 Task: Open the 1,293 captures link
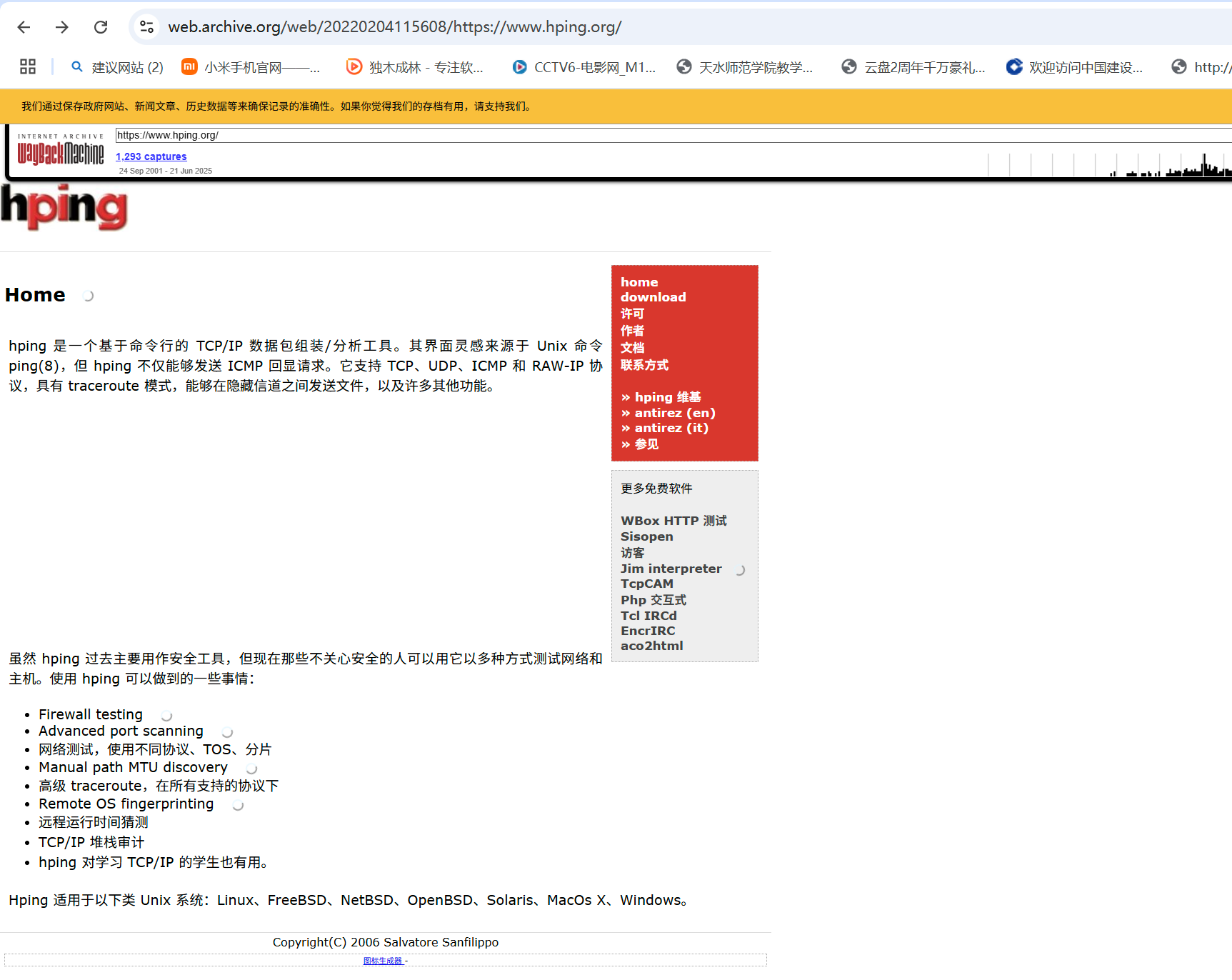click(x=151, y=156)
